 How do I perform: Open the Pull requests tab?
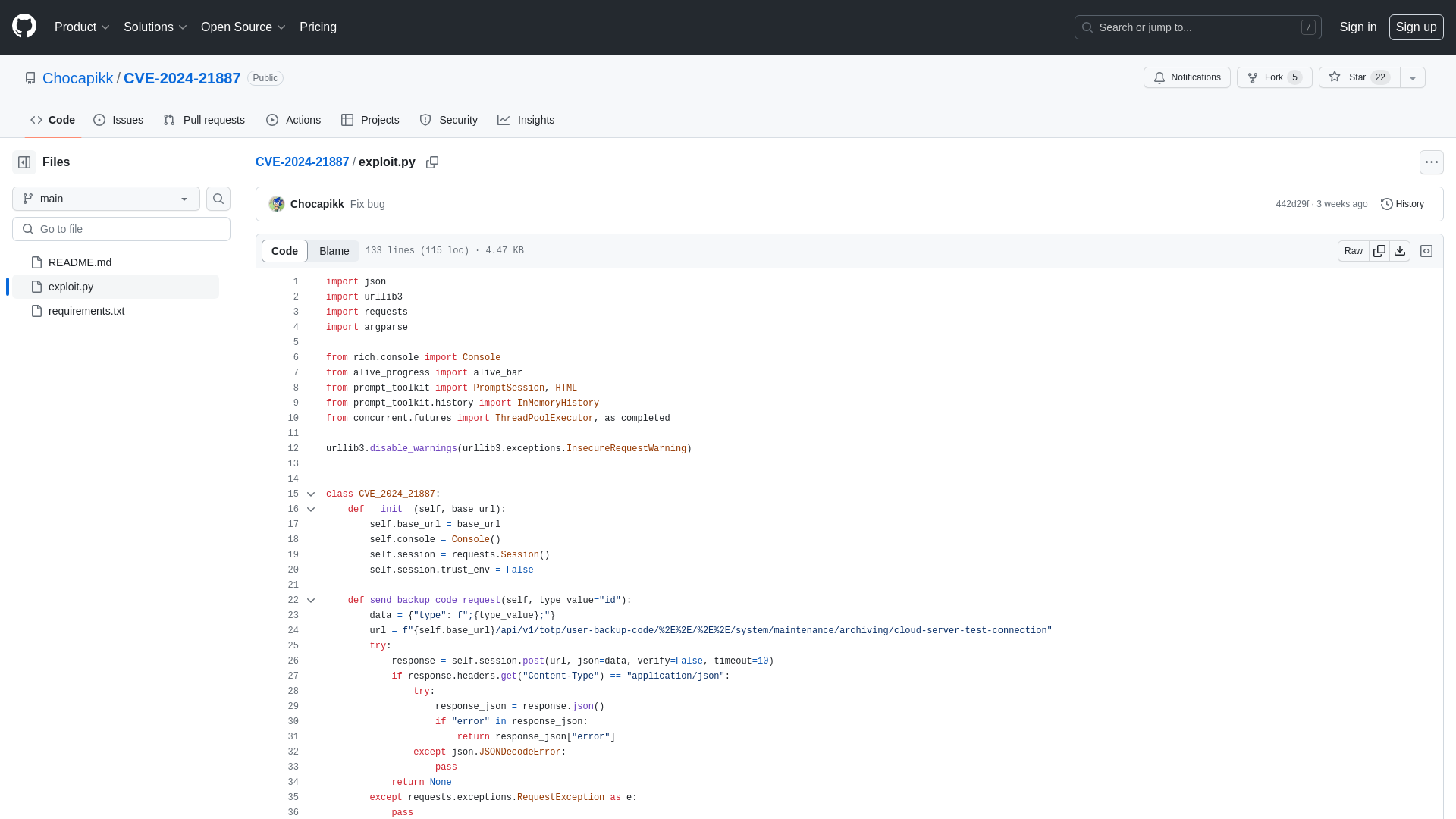204,120
